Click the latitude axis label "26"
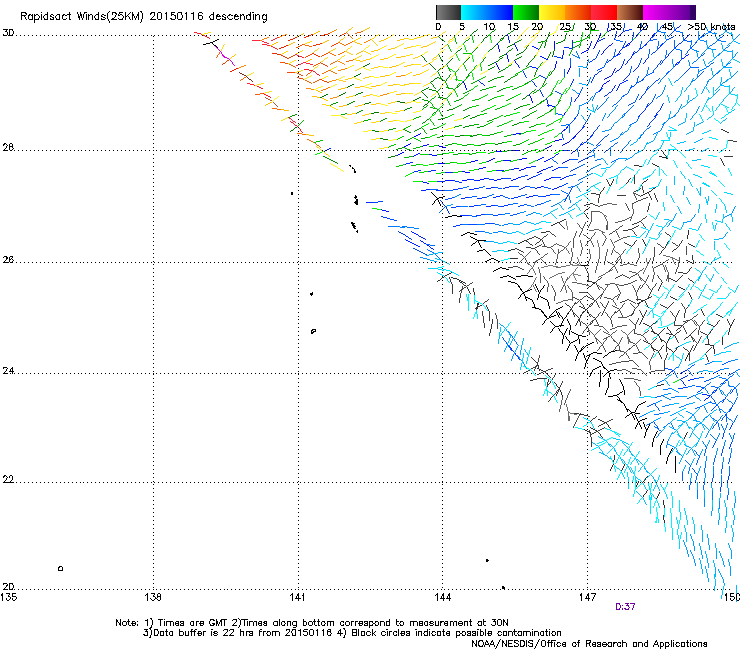 click(8, 260)
